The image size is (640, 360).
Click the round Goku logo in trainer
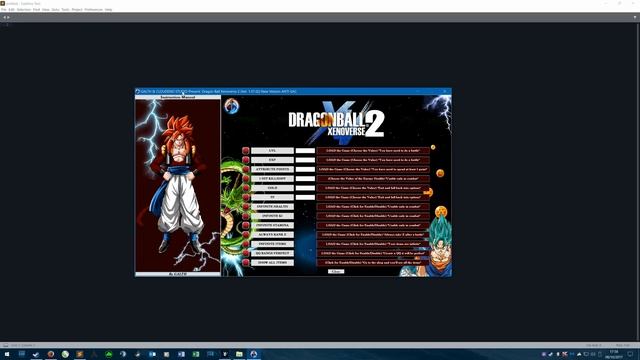[231, 106]
